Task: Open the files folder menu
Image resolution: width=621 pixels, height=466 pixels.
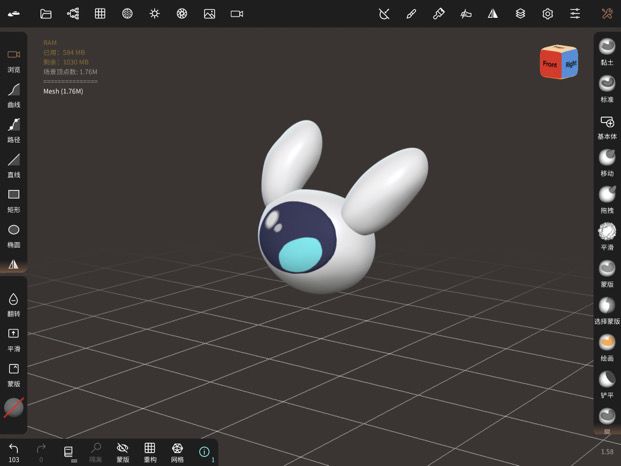Action: (x=46, y=14)
